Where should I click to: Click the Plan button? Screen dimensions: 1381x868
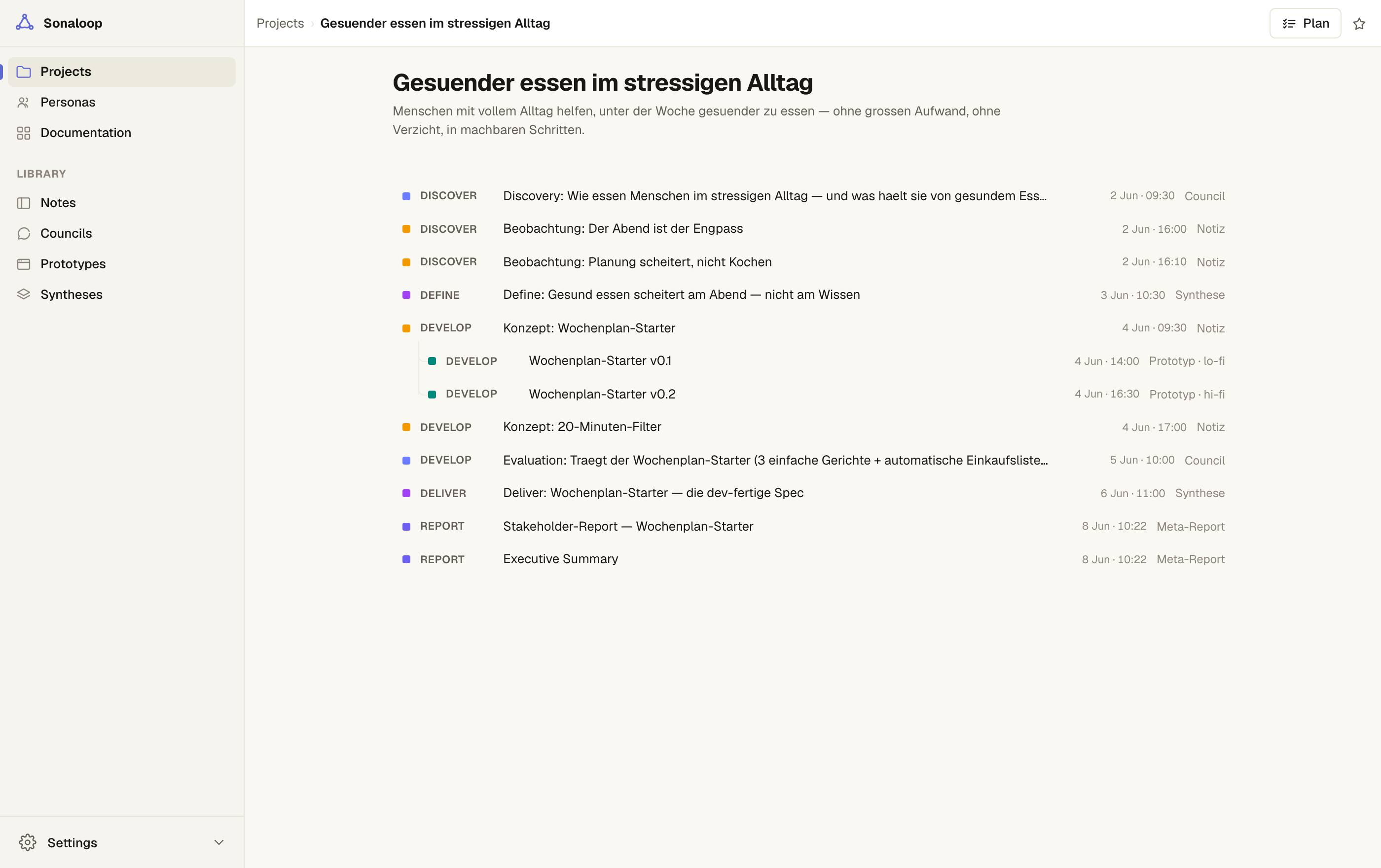tap(1305, 24)
